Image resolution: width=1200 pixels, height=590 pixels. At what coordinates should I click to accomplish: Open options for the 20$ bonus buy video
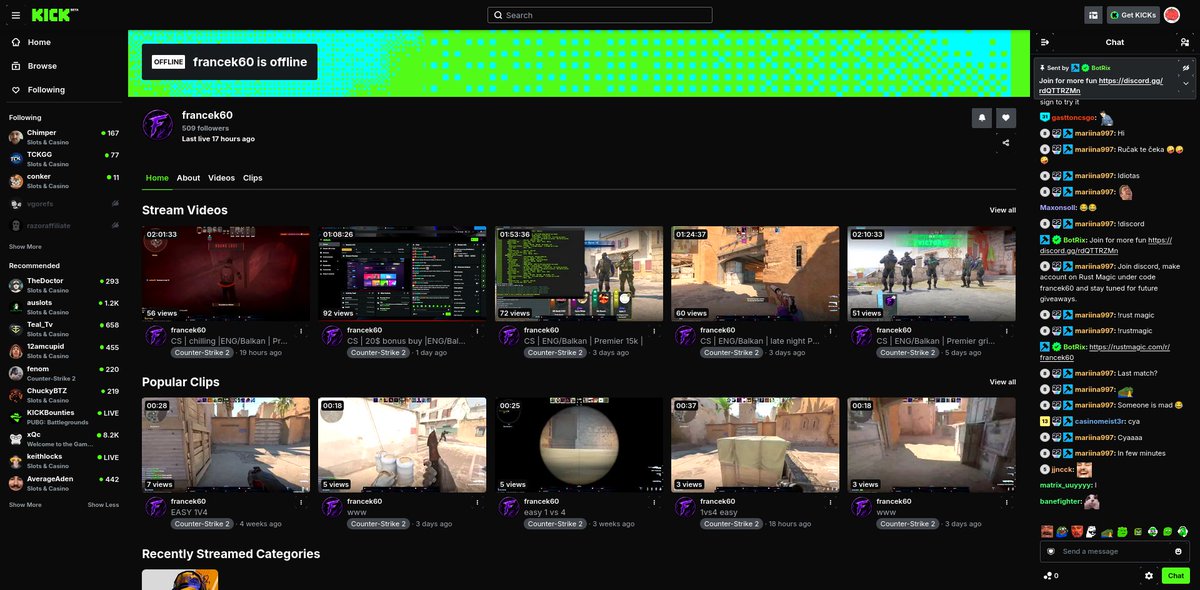click(x=477, y=331)
